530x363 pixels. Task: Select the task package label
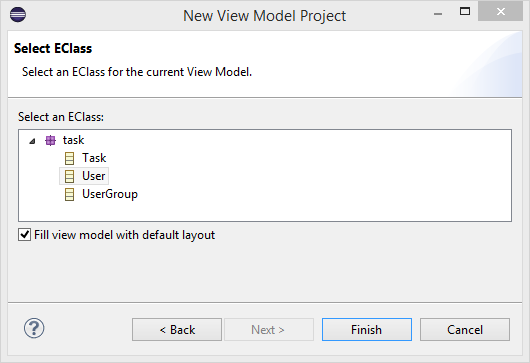click(73, 140)
